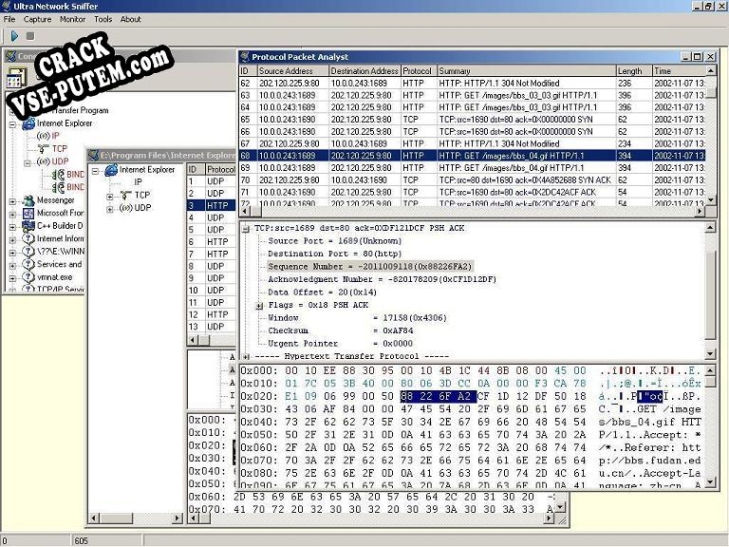729x547 pixels.
Task: Stop capture using the gray square icon
Action: pos(30,36)
